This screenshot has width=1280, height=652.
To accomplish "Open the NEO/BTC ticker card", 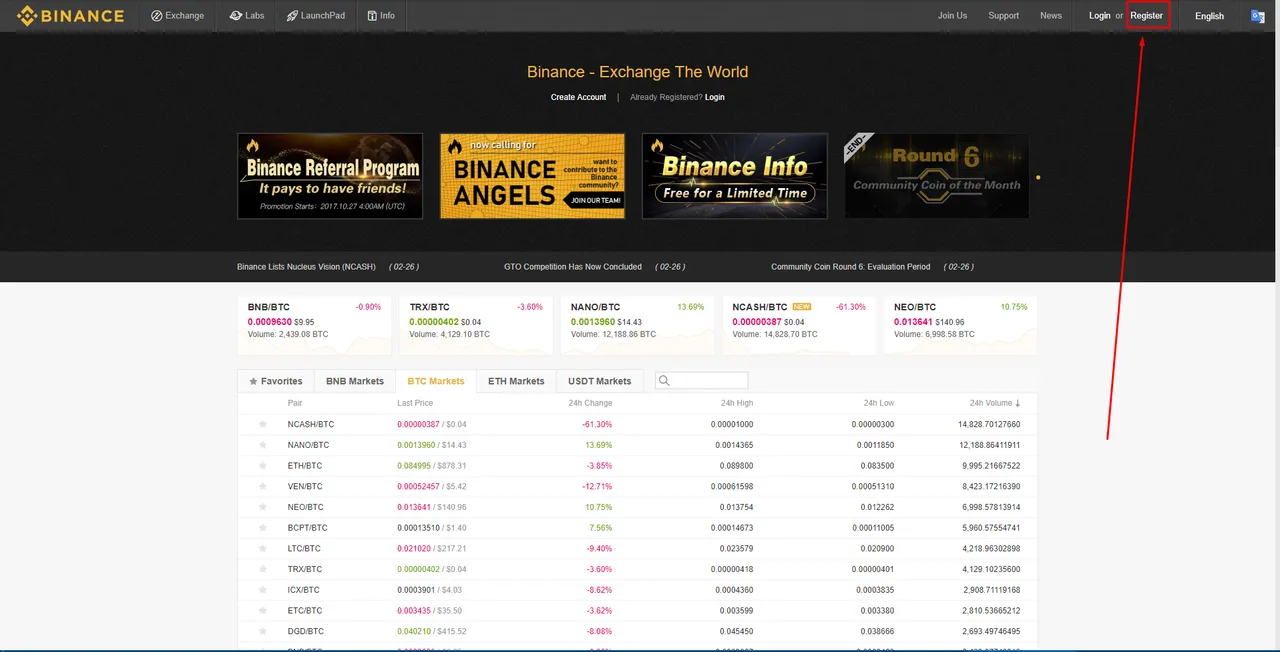I will point(960,324).
